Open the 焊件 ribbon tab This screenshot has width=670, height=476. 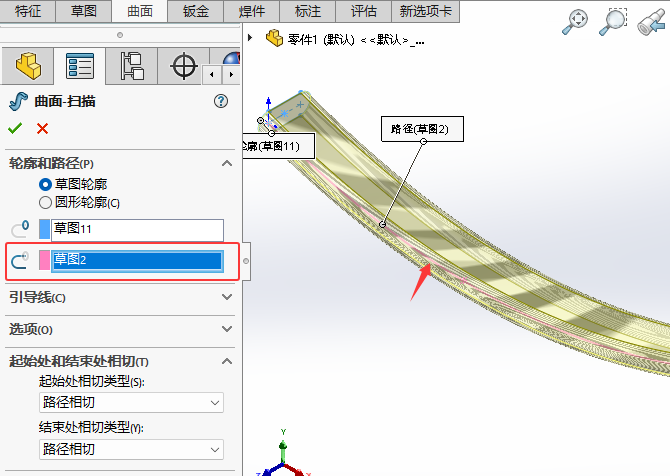click(252, 11)
